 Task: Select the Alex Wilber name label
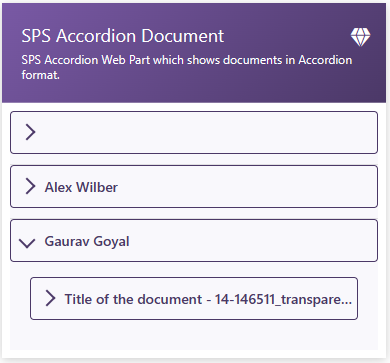click(81, 187)
